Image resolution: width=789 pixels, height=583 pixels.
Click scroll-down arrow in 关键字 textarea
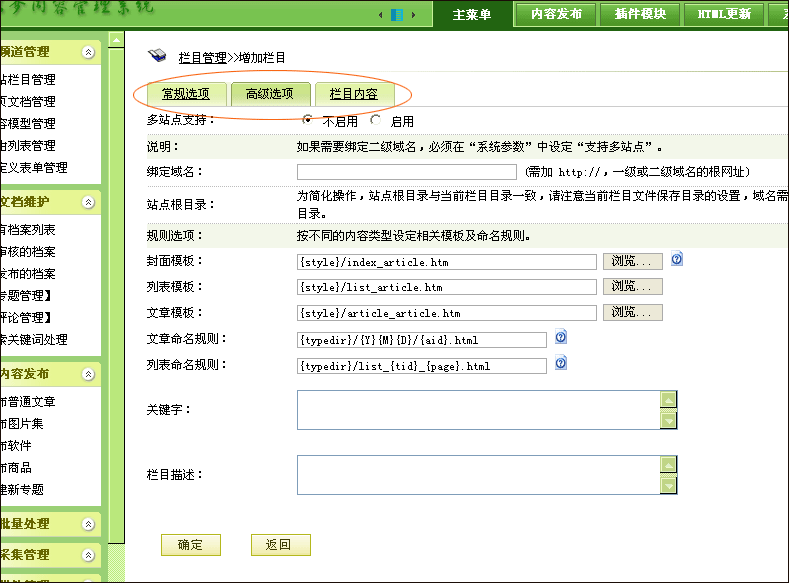pyautogui.click(x=669, y=420)
